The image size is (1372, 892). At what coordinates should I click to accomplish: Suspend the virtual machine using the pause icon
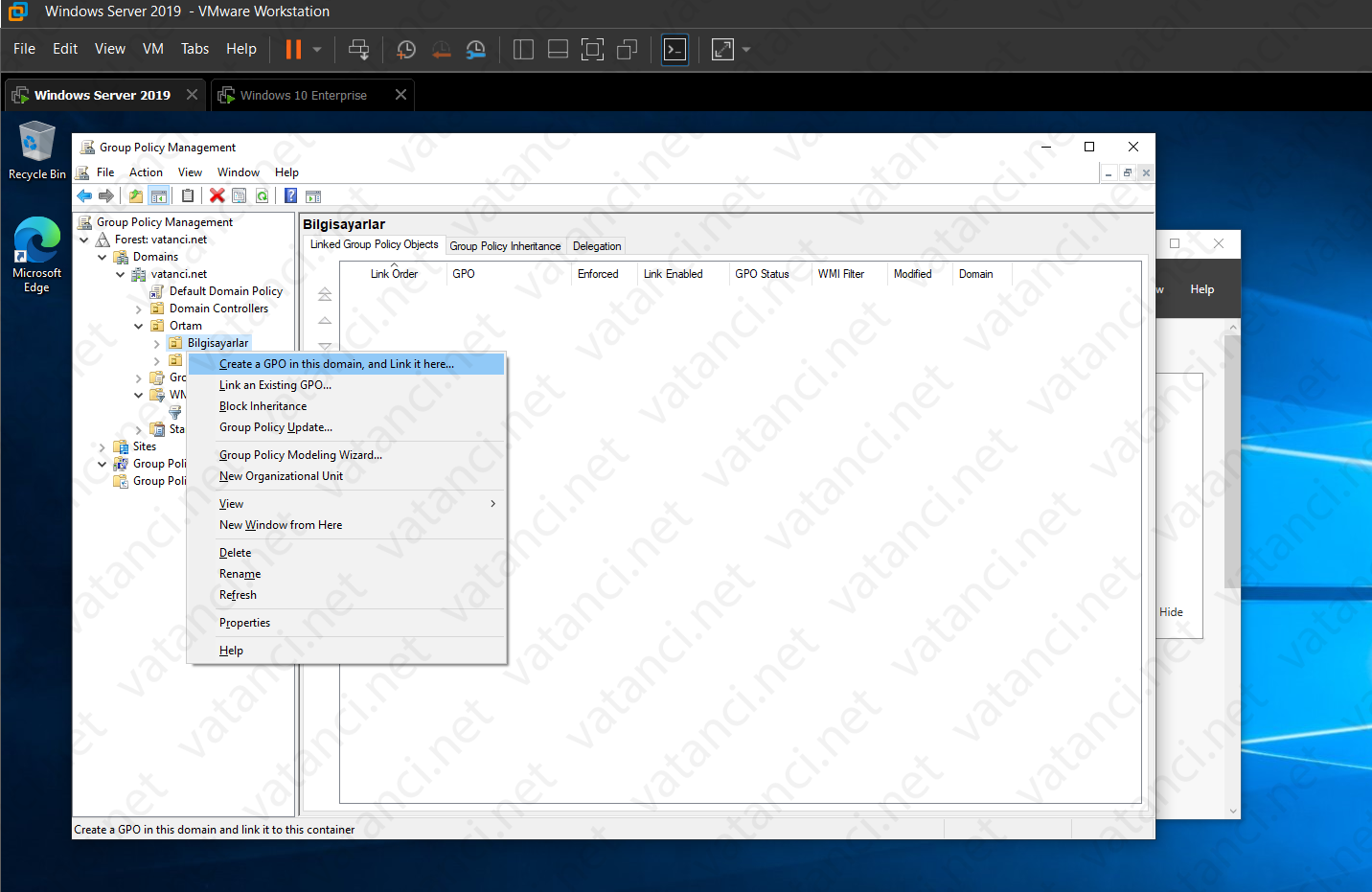pyautogui.click(x=293, y=49)
